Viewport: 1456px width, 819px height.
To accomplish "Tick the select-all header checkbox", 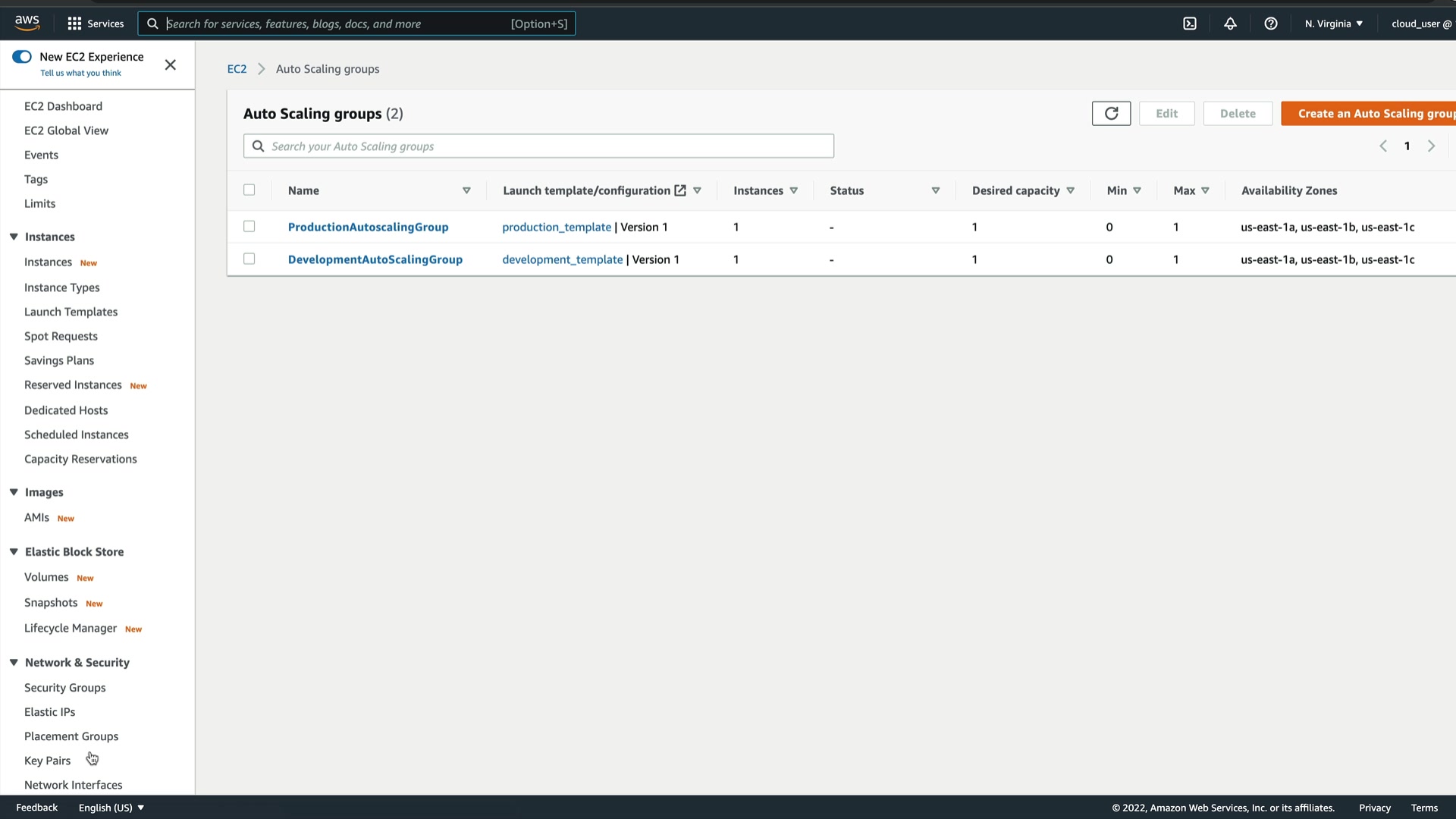I will click(x=249, y=190).
